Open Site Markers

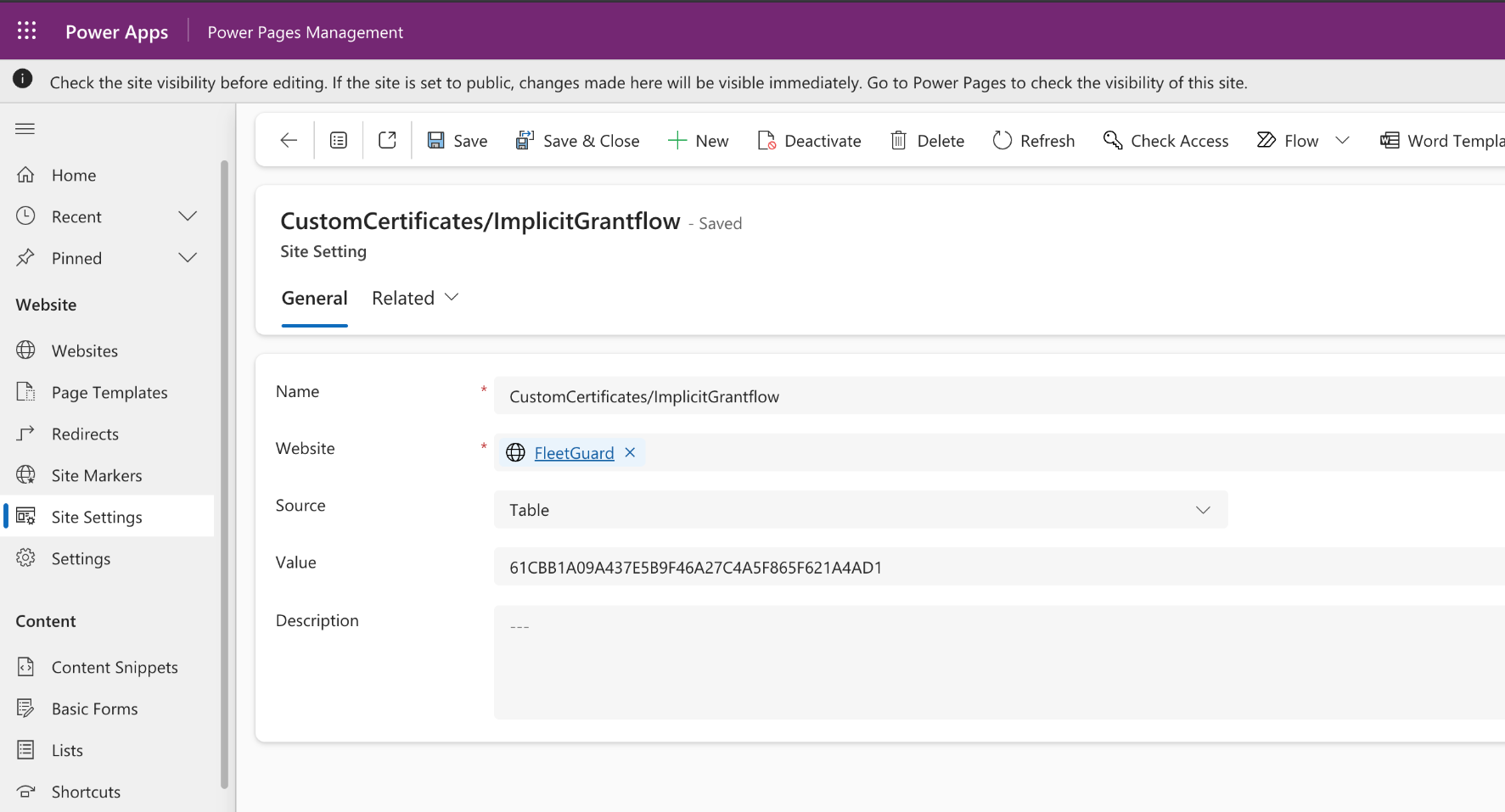click(x=108, y=475)
